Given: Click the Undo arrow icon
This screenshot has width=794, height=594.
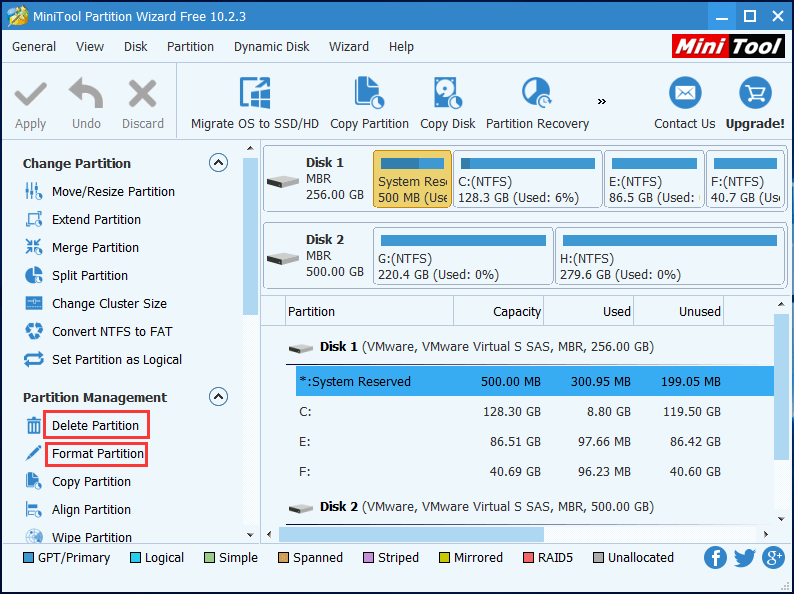Looking at the screenshot, I should [86, 94].
